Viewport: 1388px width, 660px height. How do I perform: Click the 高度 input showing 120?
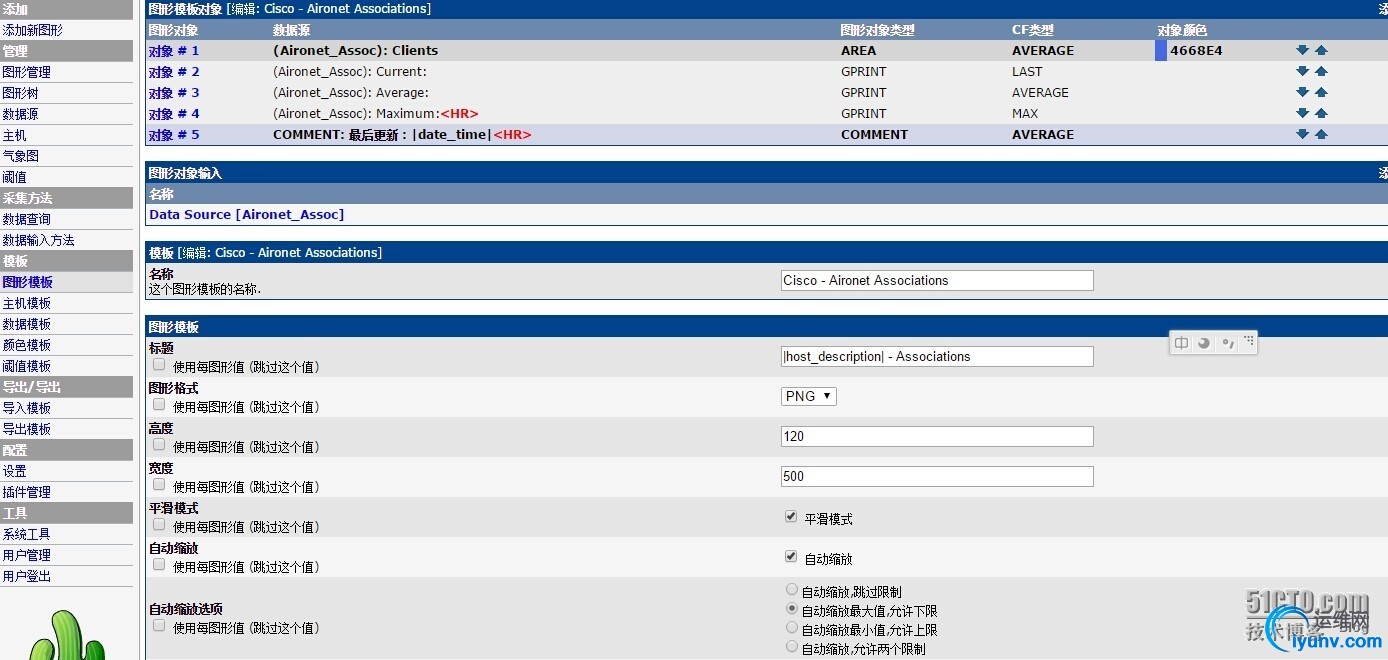point(937,436)
